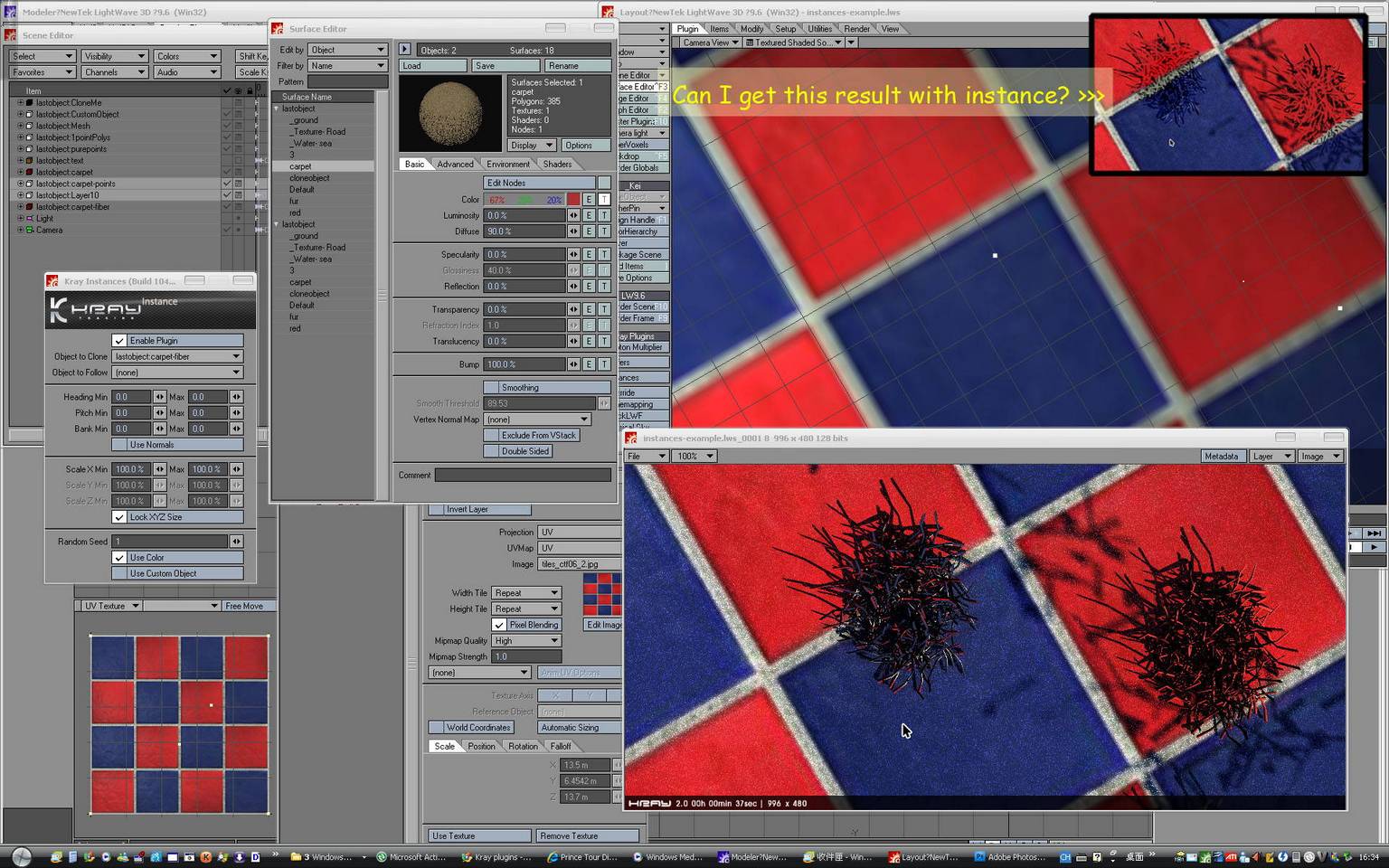This screenshot has height=868, width=1389.
Task: Click the Light item icon in Scene Editor
Action: (30, 218)
